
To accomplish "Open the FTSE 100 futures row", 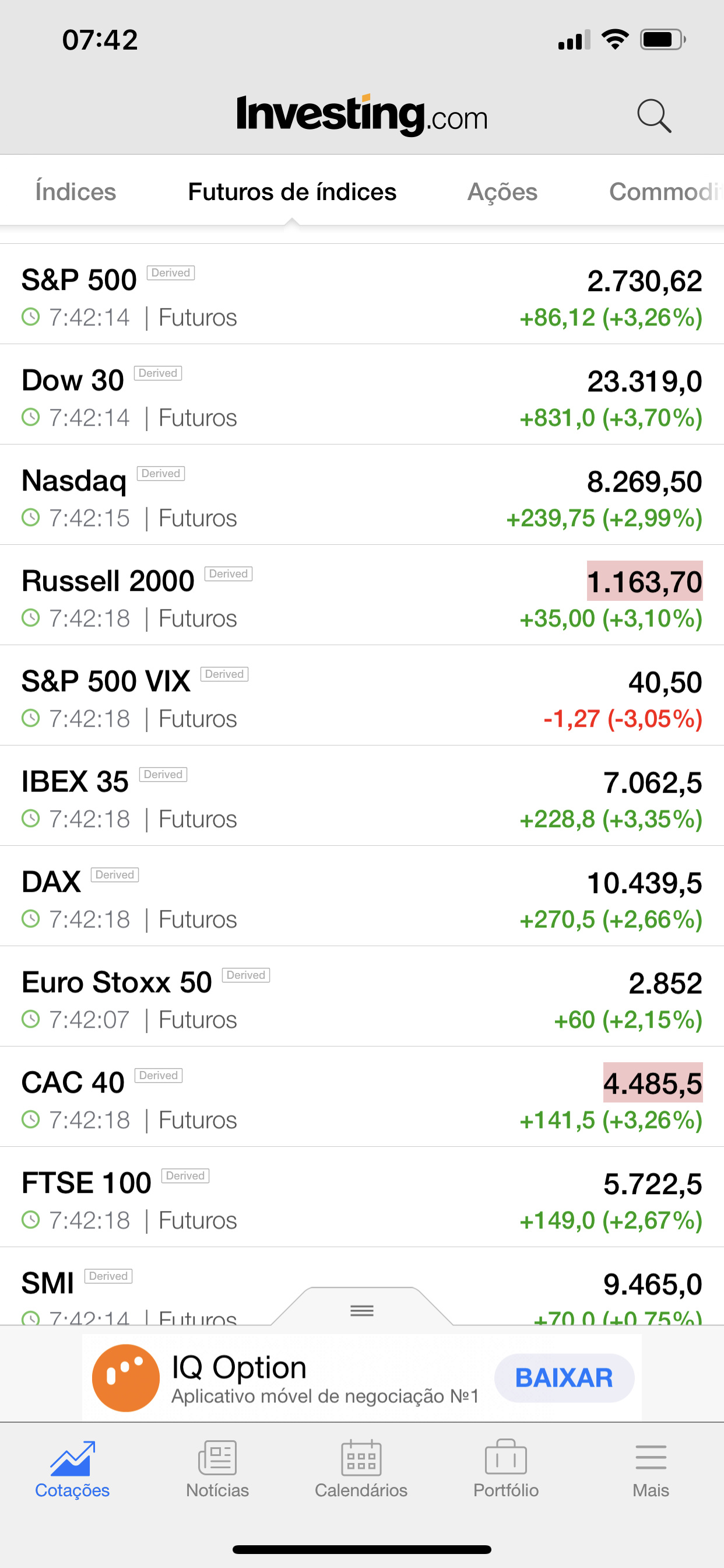I will [x=362, y=1196].
